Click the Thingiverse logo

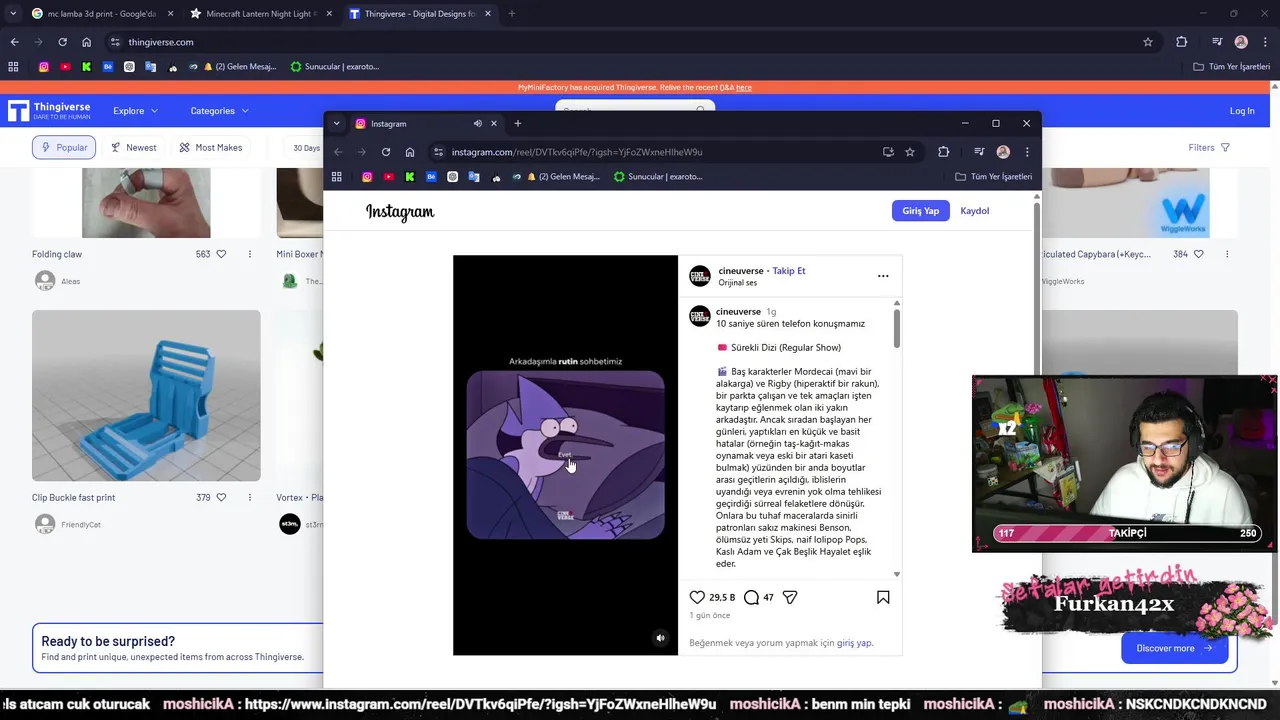pos(49,111)
